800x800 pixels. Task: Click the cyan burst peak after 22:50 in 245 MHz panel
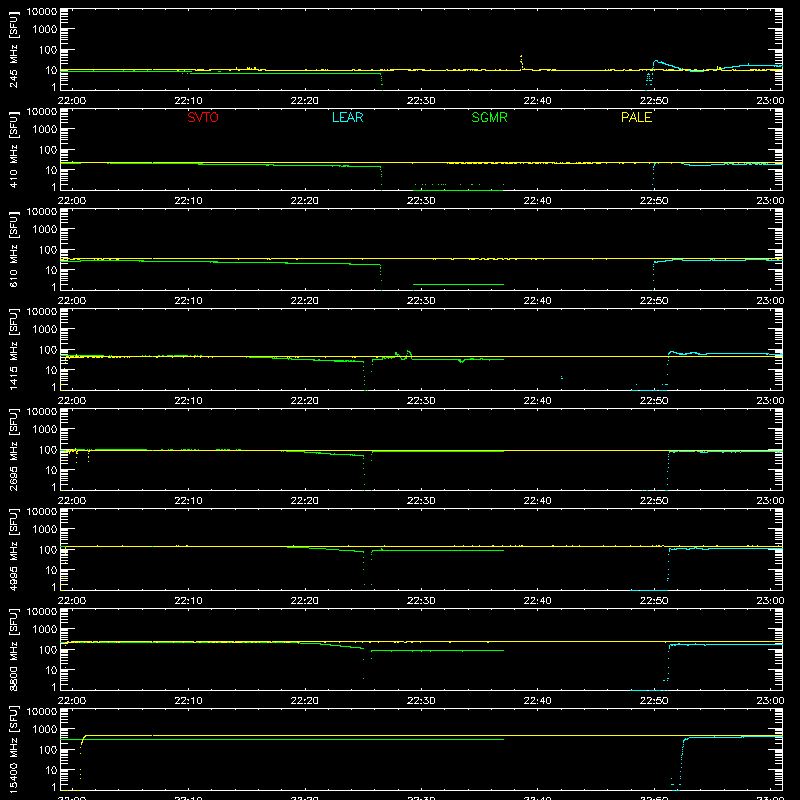tap(656, 62)
